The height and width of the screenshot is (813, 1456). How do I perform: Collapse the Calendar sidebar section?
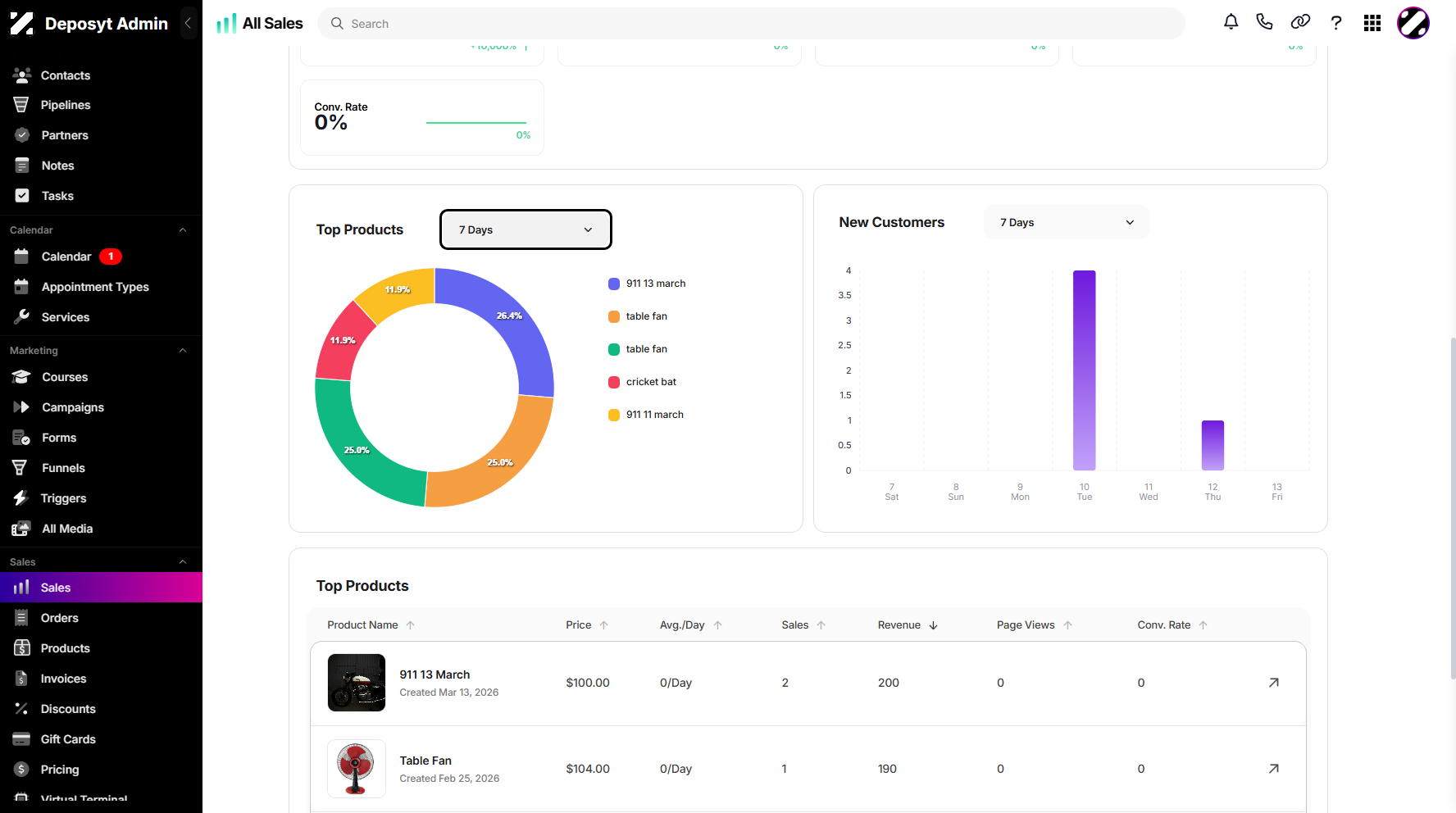[x=183, y=230]
